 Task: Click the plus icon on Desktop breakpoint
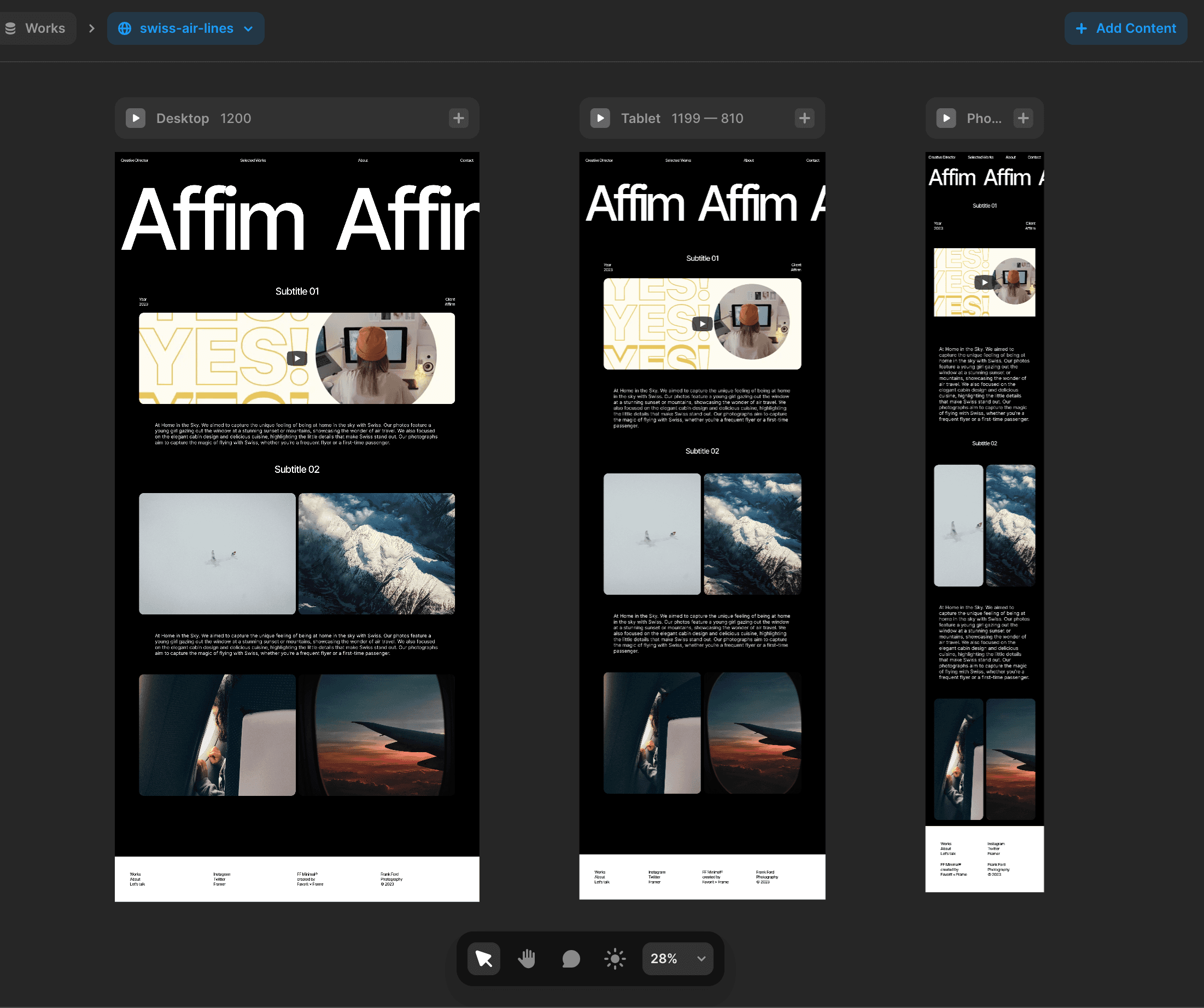[458, 118]
